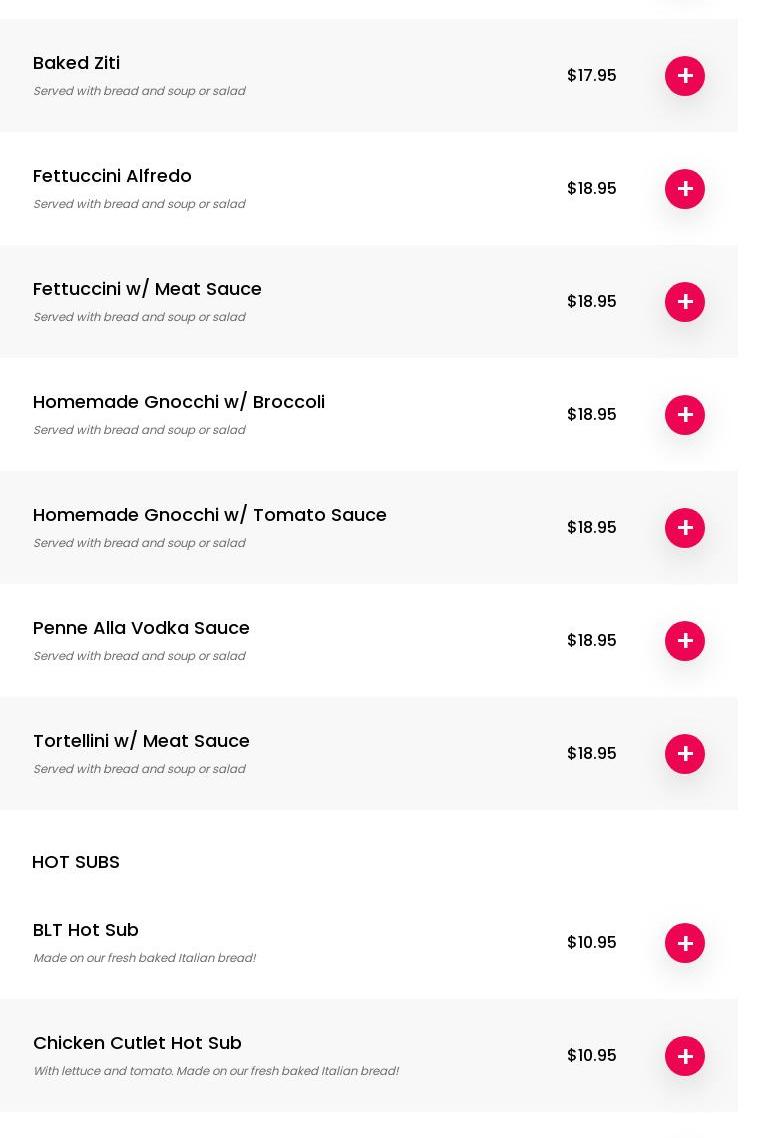
Task: Open the Baked Ziti item name
Action: (76, 63)
